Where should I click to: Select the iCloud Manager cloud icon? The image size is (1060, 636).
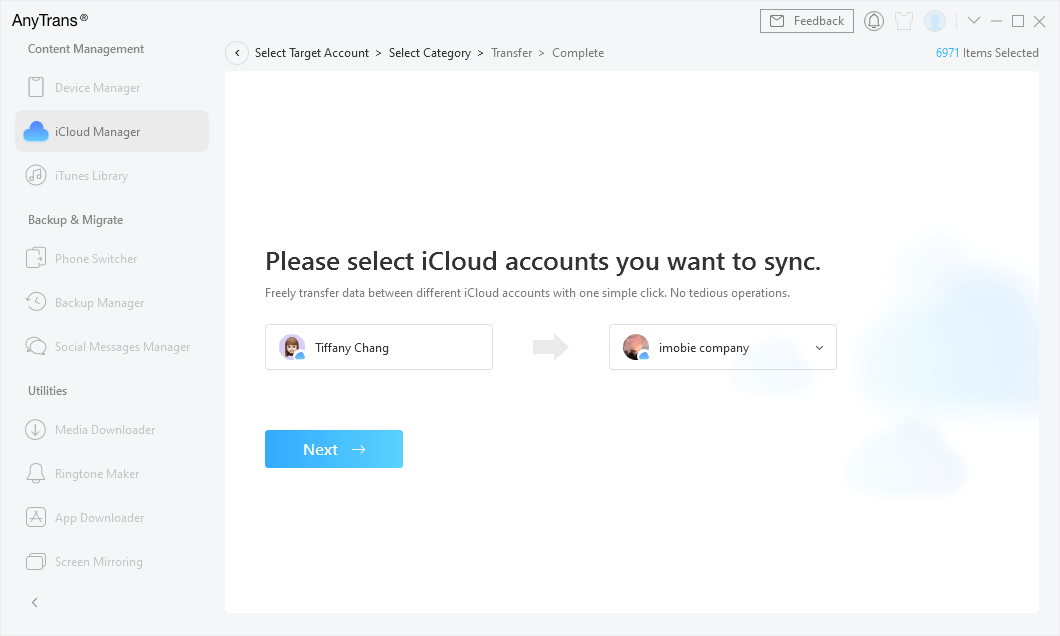[x=36, y=132]
